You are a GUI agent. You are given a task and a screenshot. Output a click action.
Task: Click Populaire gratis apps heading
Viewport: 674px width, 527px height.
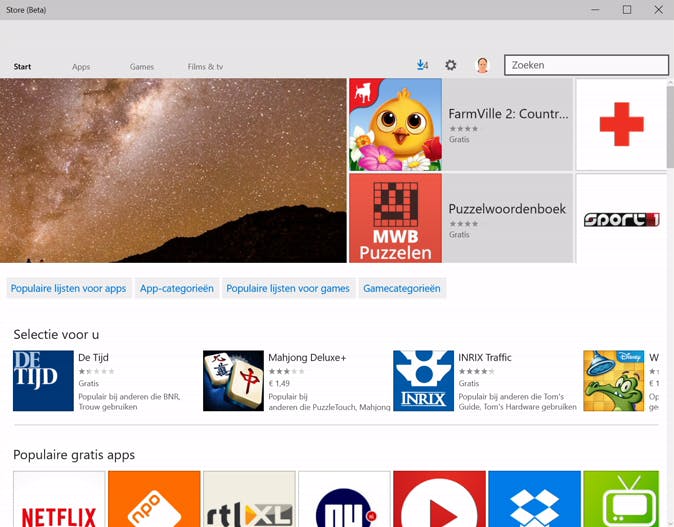pos(74,455)
